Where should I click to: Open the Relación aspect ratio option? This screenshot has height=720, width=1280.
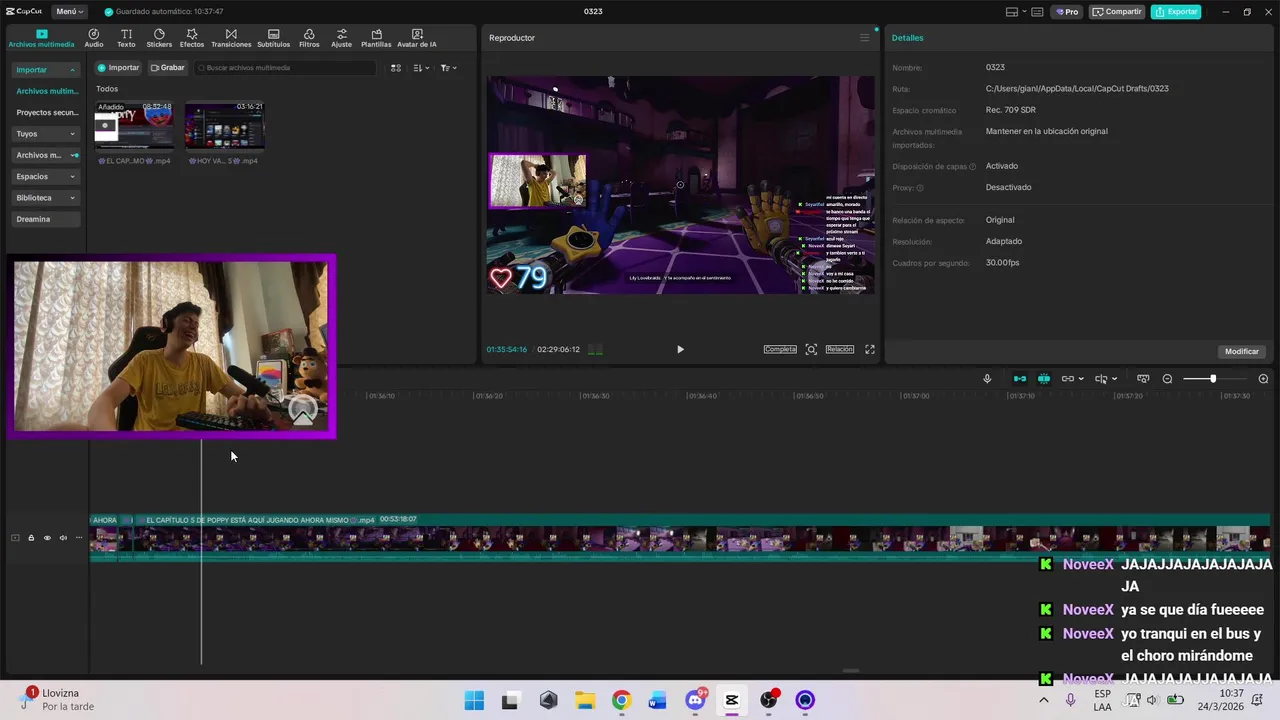[x=840, y=349]
